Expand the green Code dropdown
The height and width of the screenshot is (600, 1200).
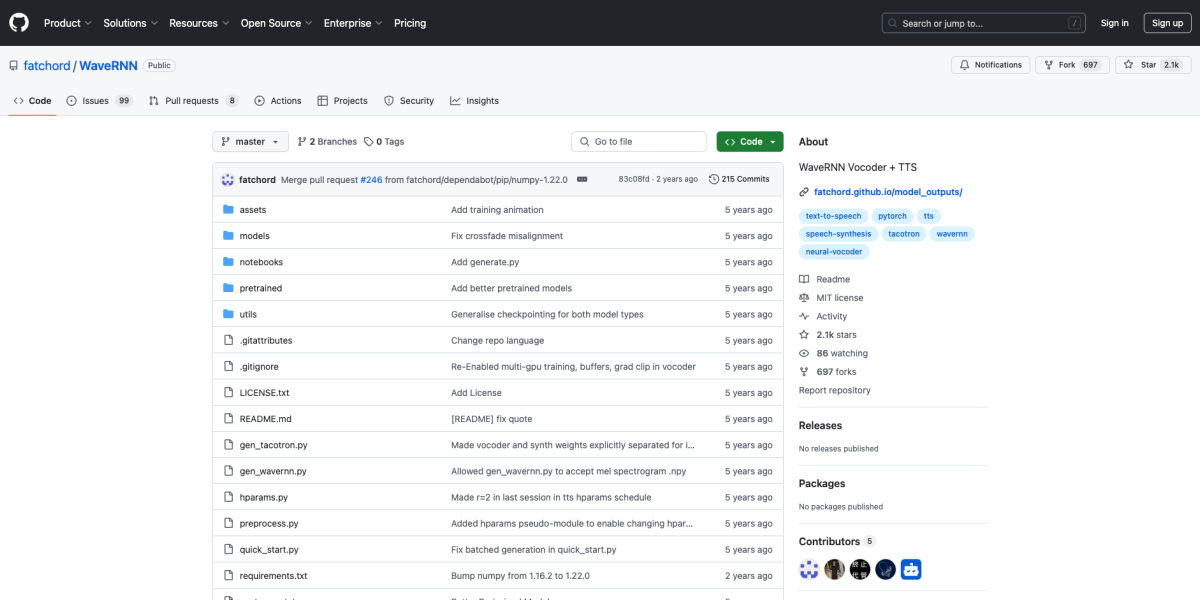pyautogui.click(x=750, y=142)
